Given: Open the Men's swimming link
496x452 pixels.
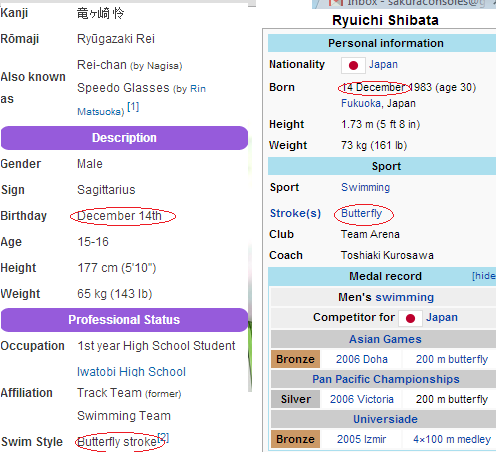Looking at the screenshot, I should coord(405,297).
